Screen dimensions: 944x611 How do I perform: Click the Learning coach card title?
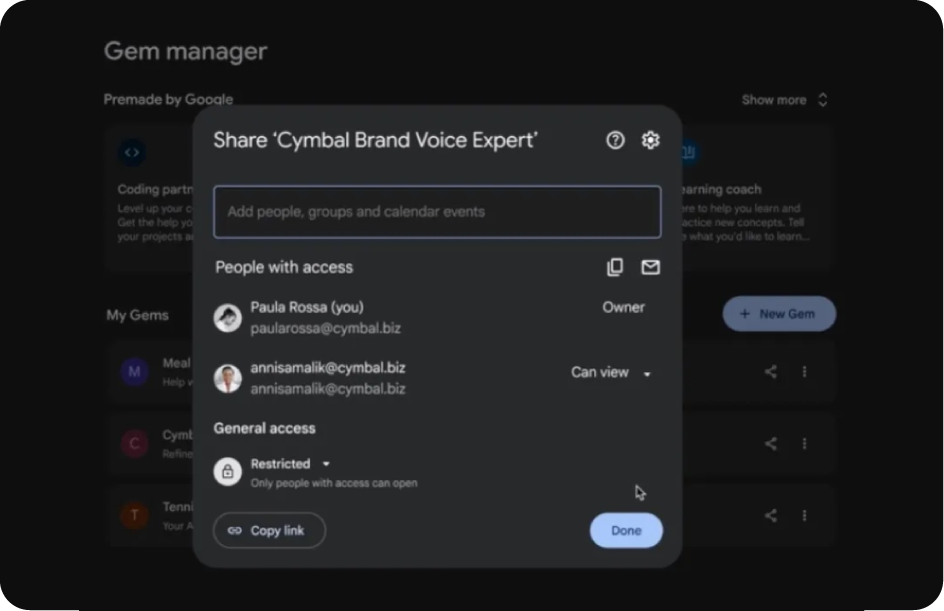pyautogui.click(x=721, y=189)
